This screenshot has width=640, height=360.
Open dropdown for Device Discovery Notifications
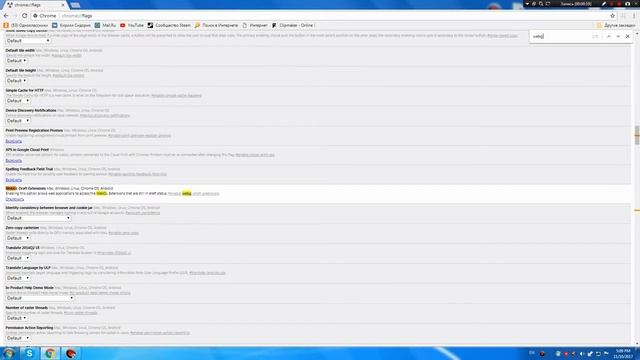(x=18, y=121)
